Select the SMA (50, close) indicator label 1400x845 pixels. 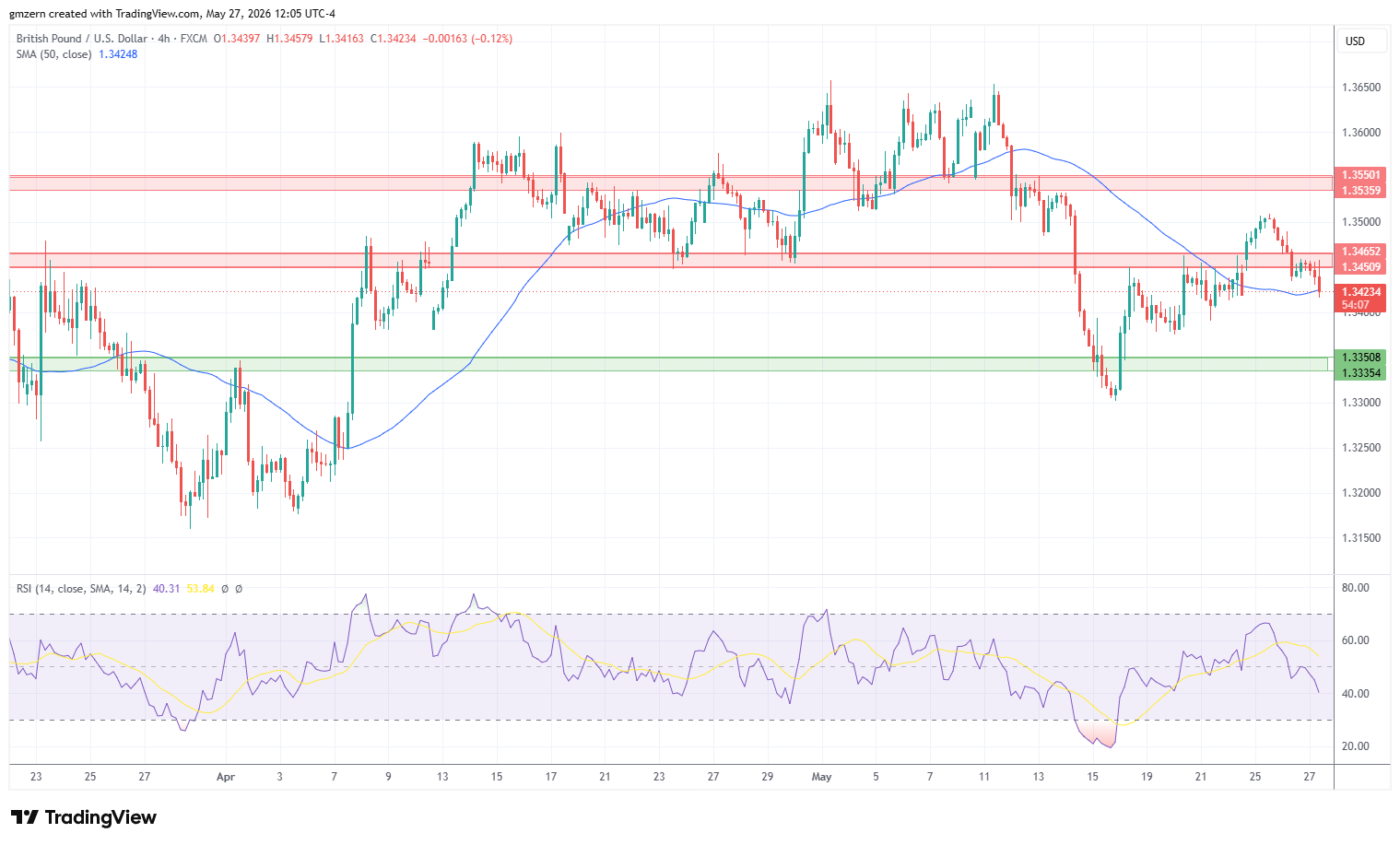tap(53, 54)
